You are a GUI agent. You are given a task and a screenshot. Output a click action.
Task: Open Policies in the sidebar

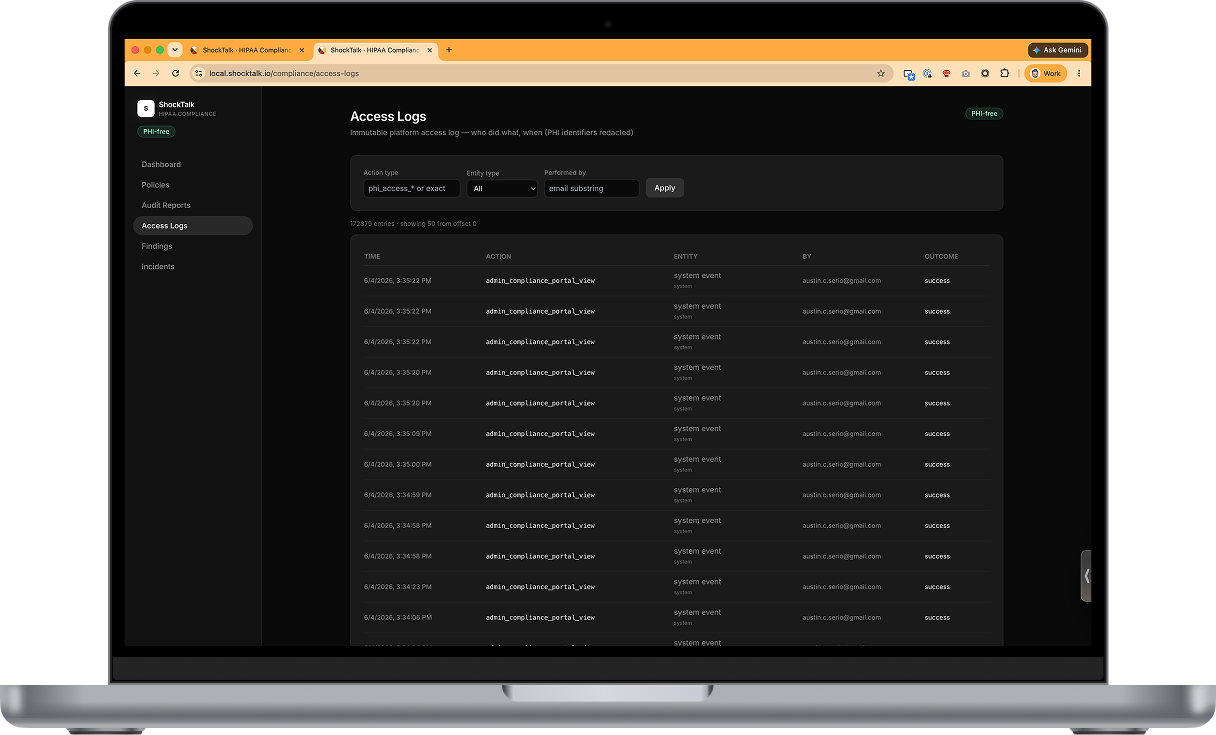pyautogui.click(x=192, y=185)
